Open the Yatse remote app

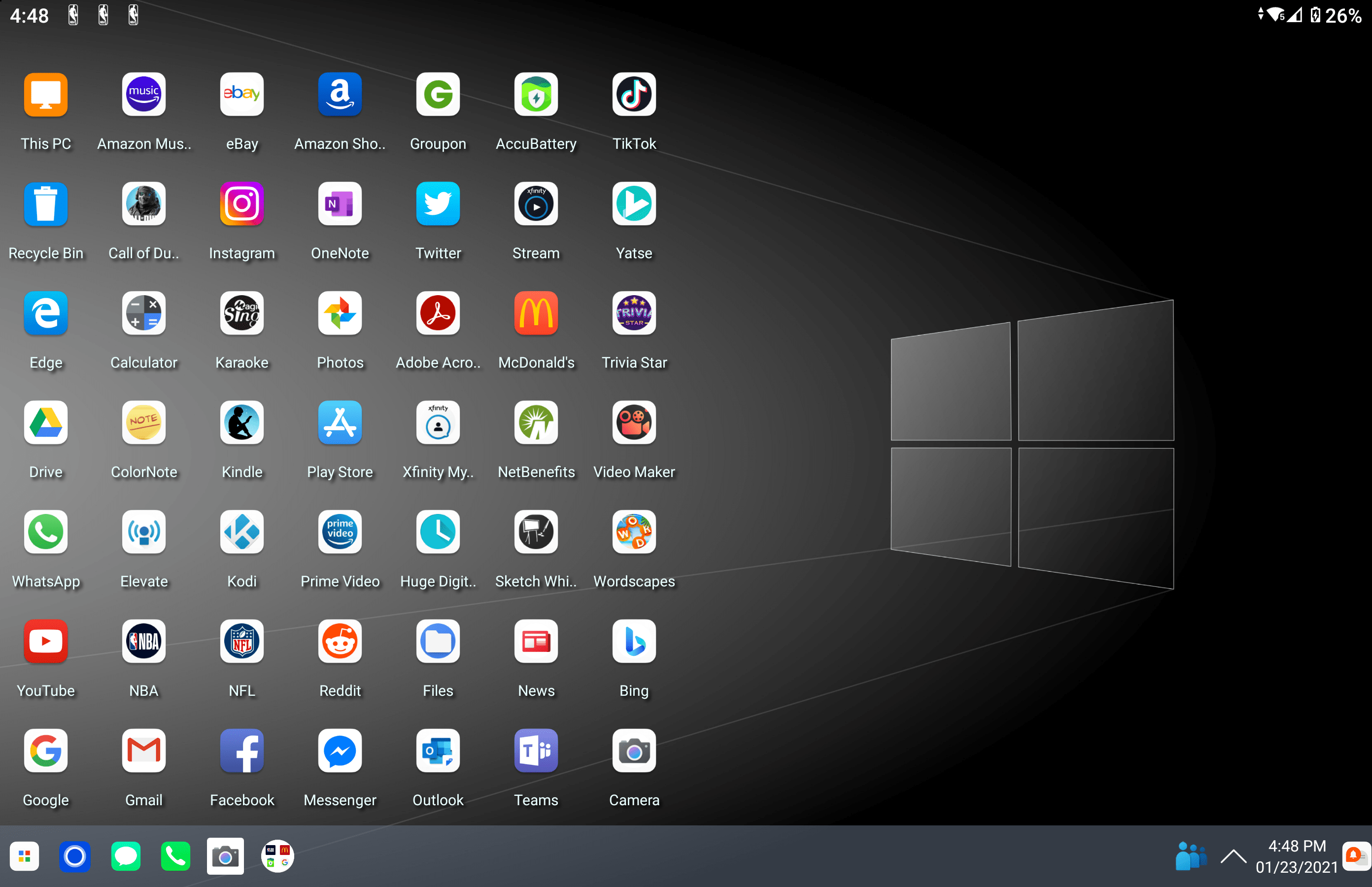(x=634, y=204)
